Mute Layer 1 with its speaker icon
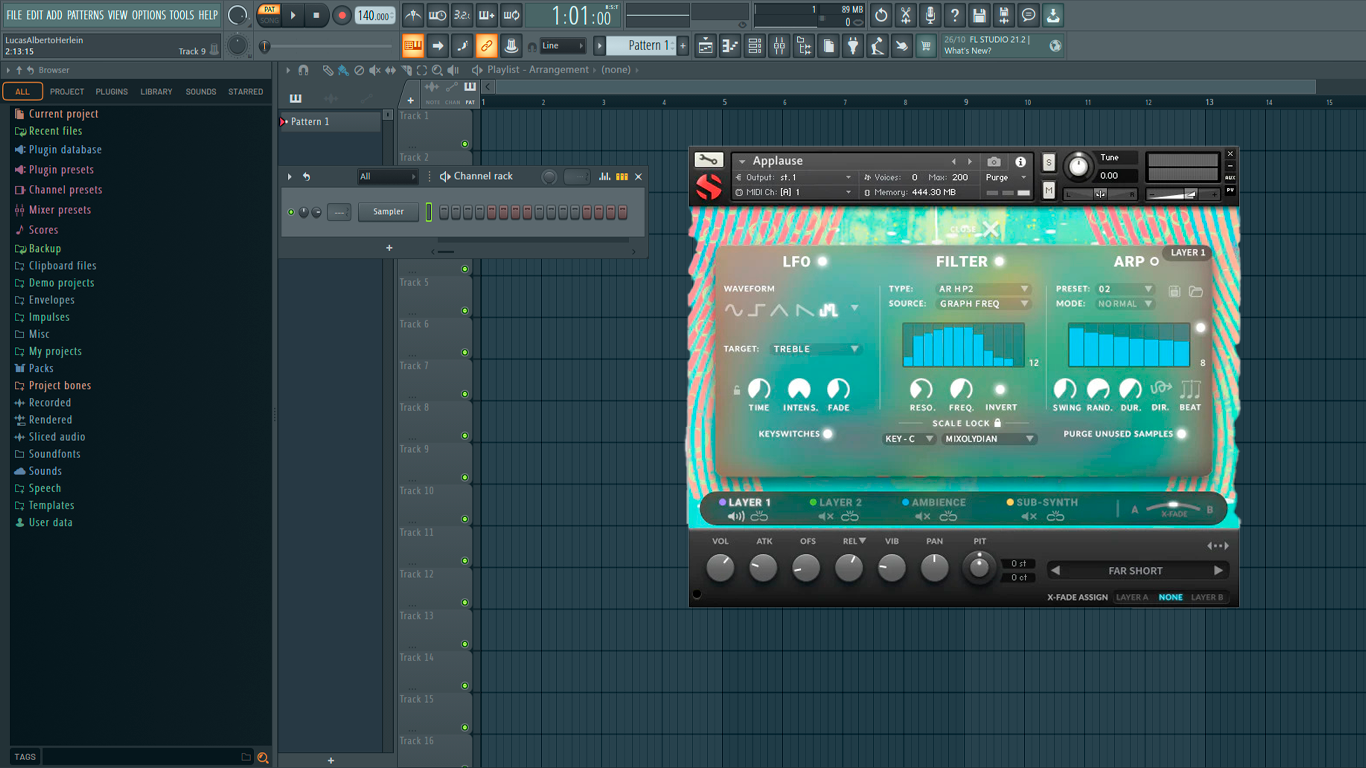 (736, 516)
